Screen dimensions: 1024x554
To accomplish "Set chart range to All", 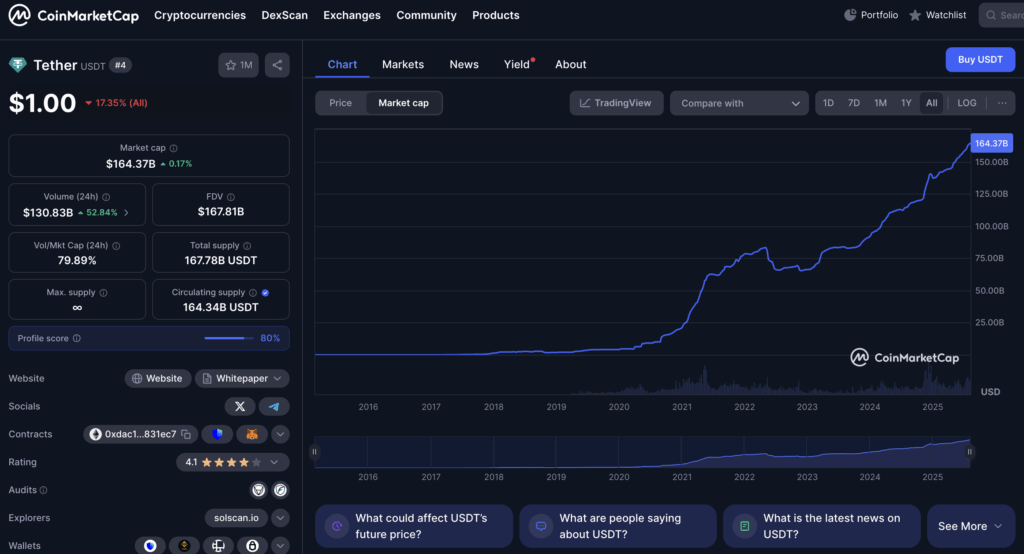I will pos(931,103).
